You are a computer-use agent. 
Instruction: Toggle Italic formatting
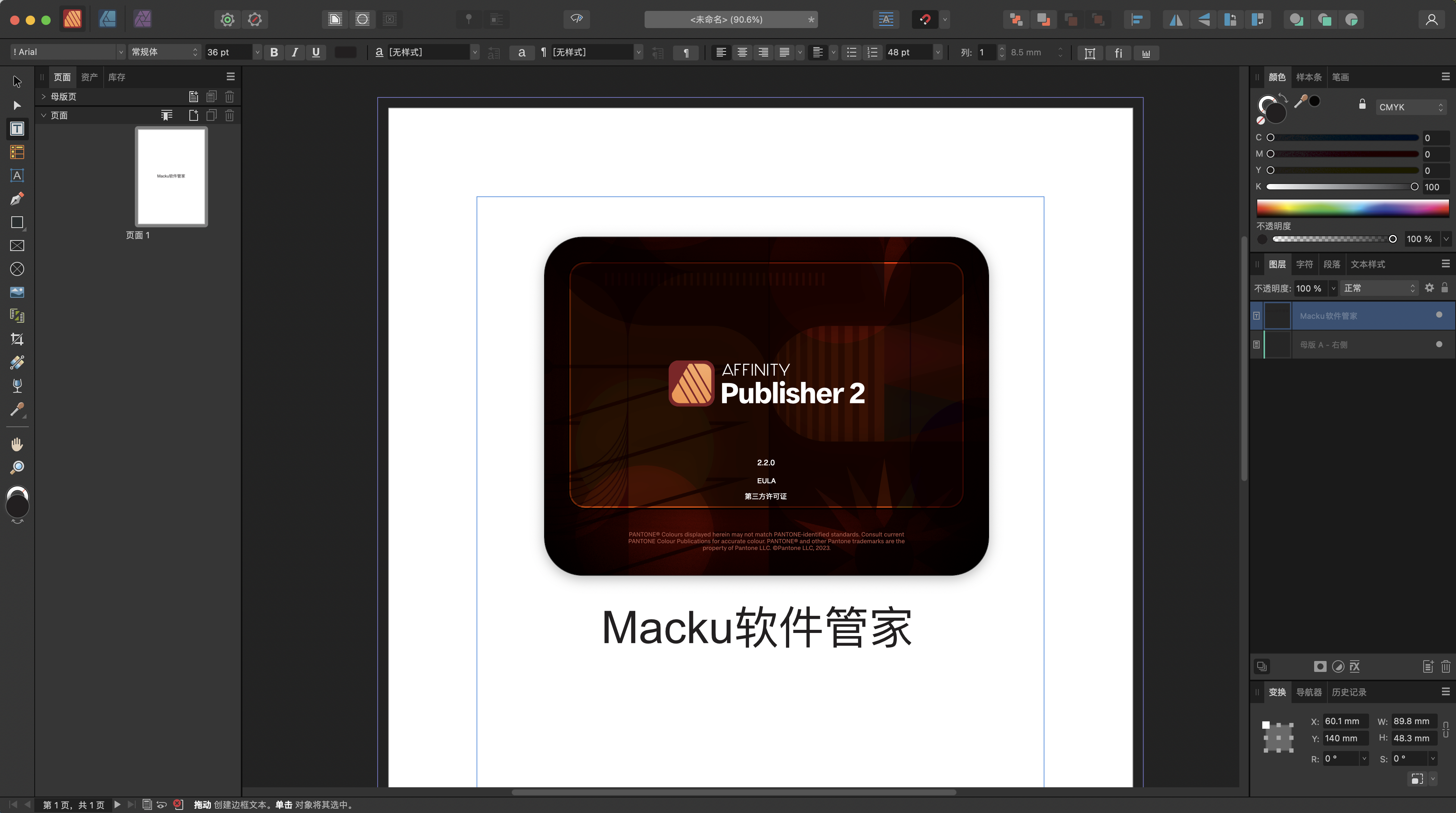(x=295, y=53)
